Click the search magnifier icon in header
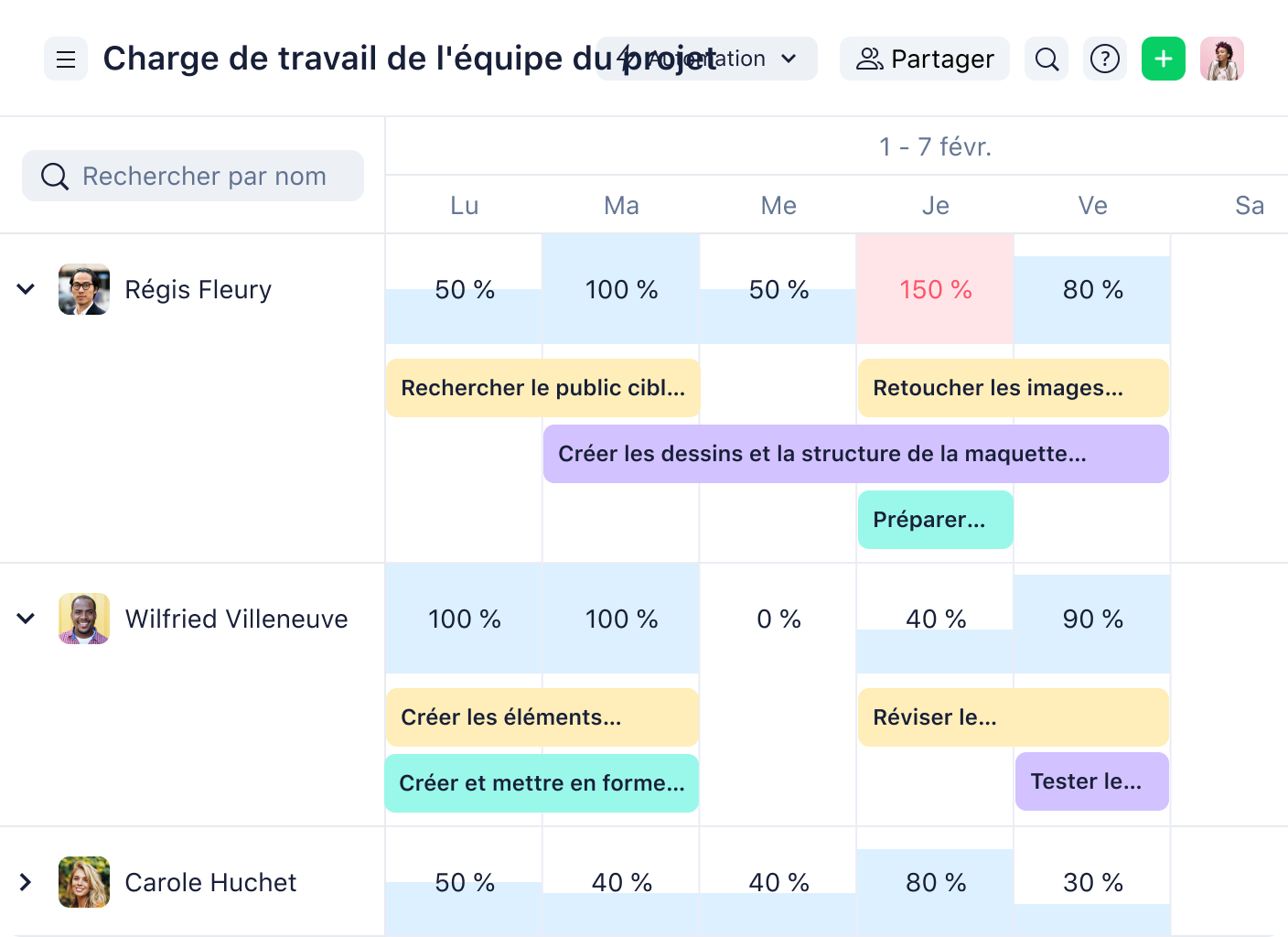The width and height of the screenshot is (1288, 937). [x=1046, y=59]
